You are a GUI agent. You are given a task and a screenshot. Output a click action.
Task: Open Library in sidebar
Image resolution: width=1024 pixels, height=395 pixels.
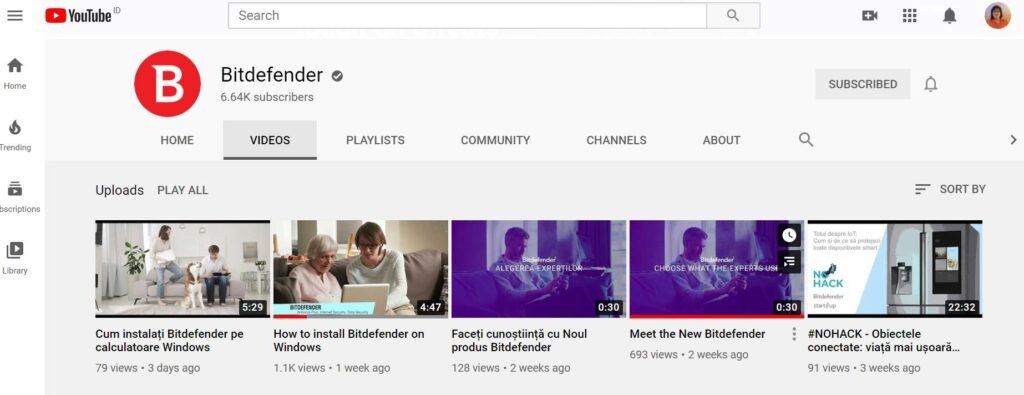tap(14, 258)
